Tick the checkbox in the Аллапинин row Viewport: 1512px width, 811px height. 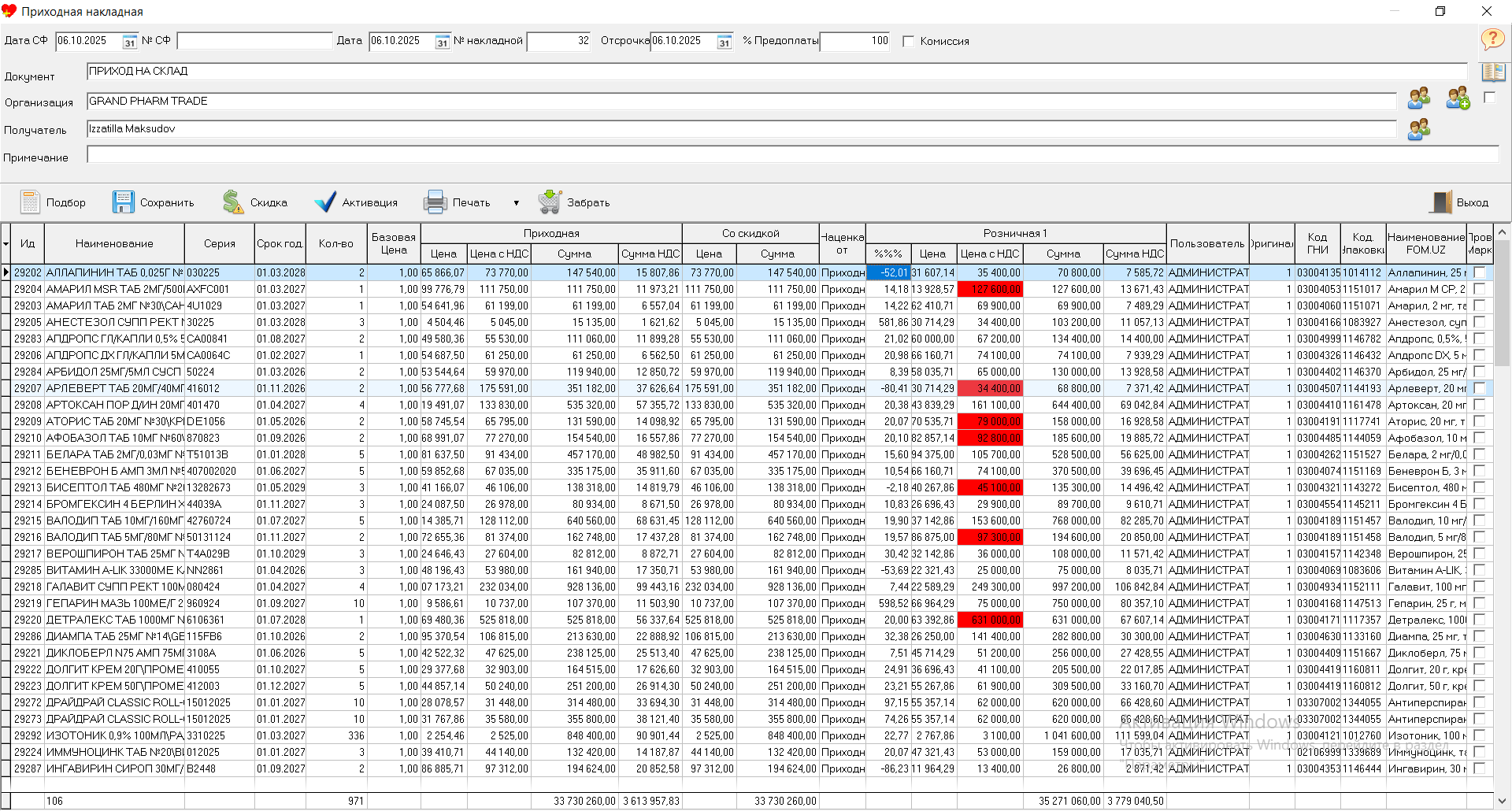pos(1479,272)
